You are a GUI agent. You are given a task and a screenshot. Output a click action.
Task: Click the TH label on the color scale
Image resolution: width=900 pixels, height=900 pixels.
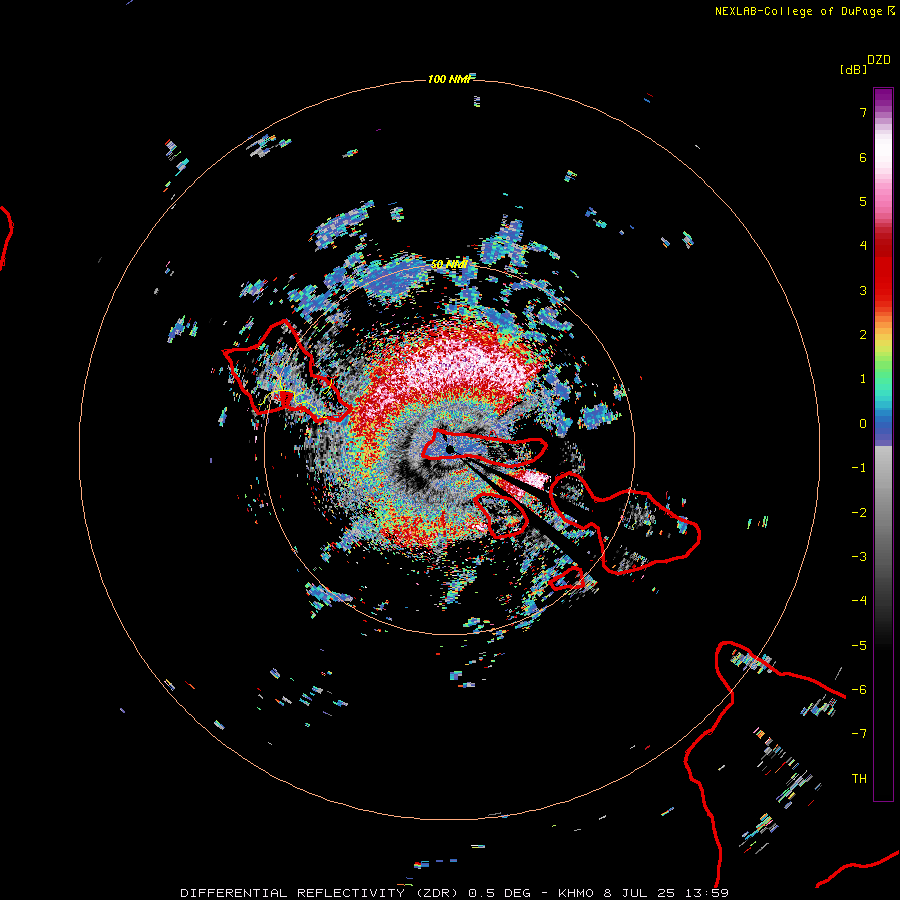tap(859, 778)
